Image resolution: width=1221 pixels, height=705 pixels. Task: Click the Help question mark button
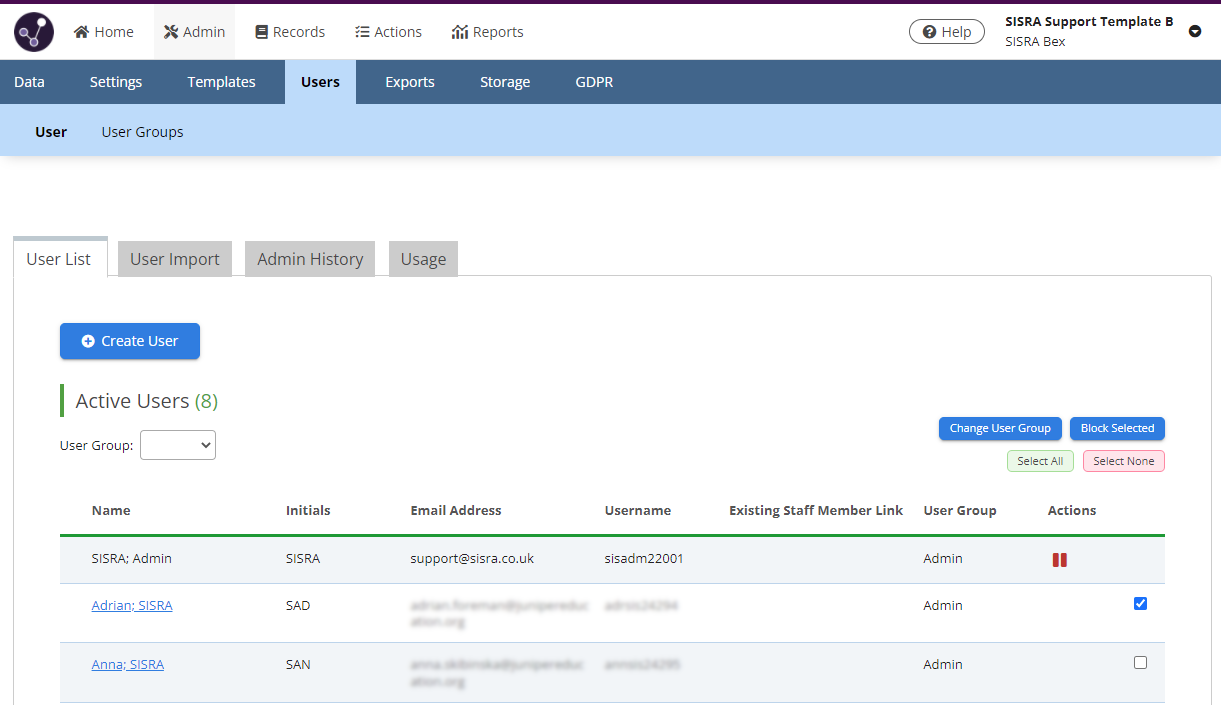[x=946, y=32]
